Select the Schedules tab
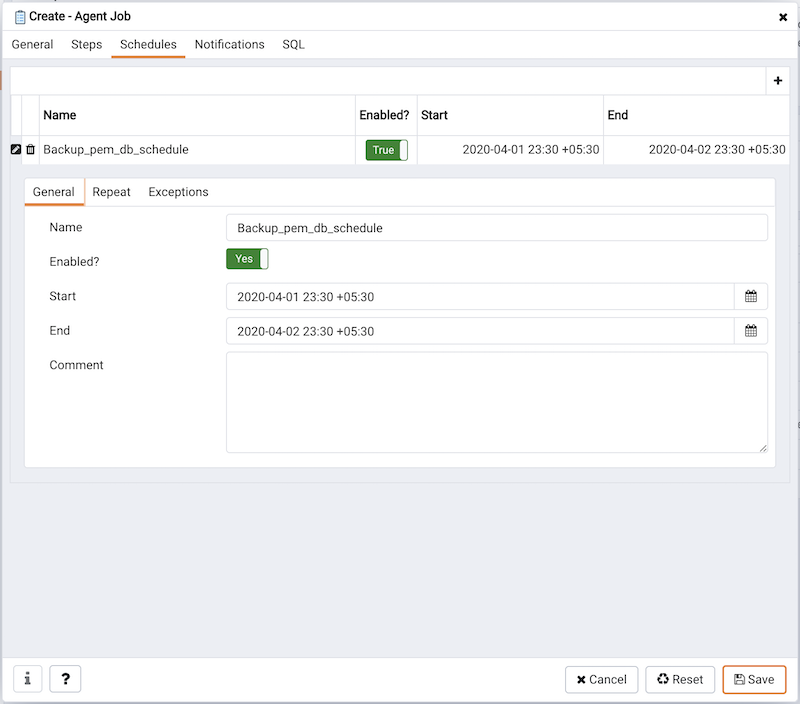Image resolution: width=800 pixels, height=704 pixels. 148,44
